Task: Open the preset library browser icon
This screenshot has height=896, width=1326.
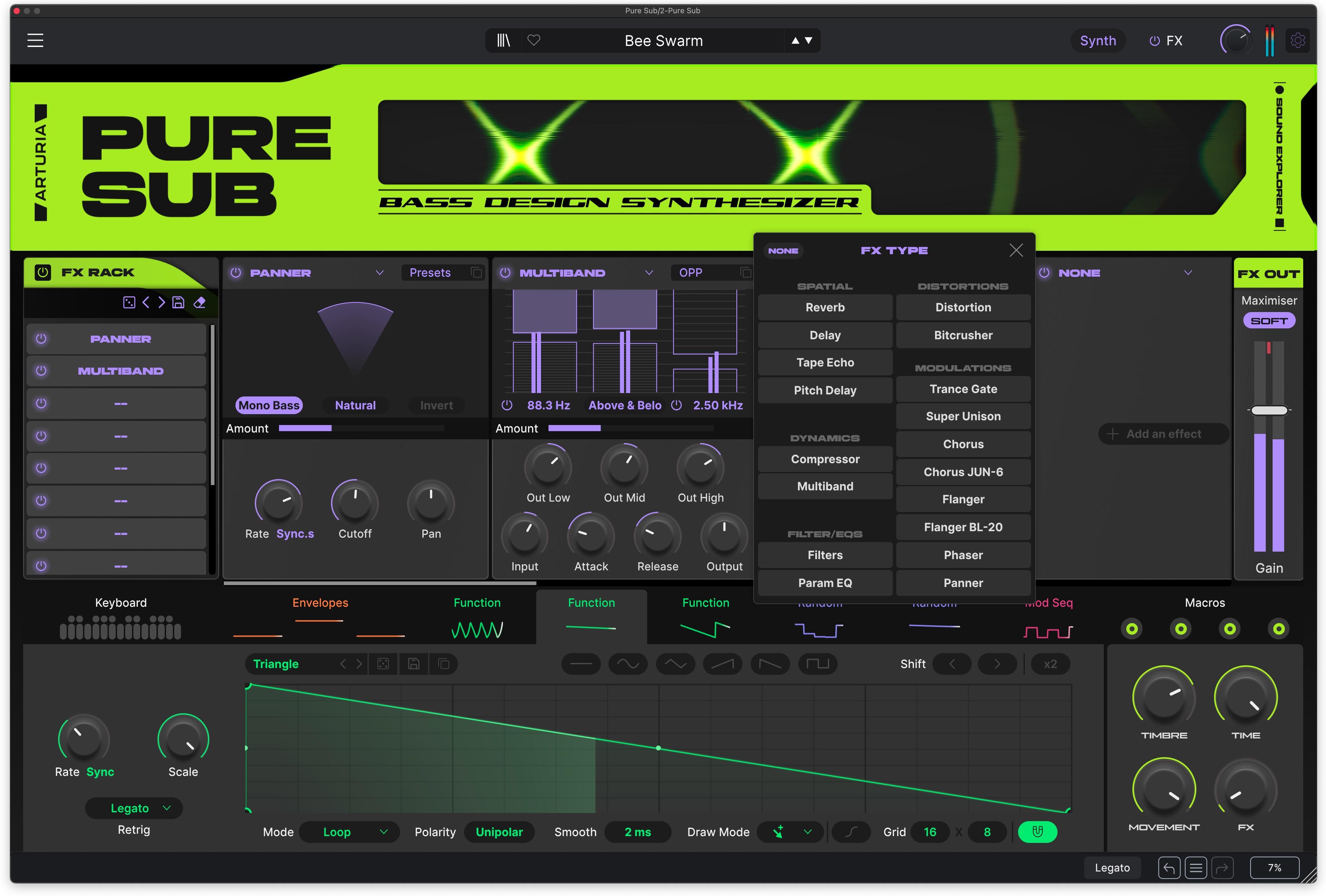Action: pos(503,40)
